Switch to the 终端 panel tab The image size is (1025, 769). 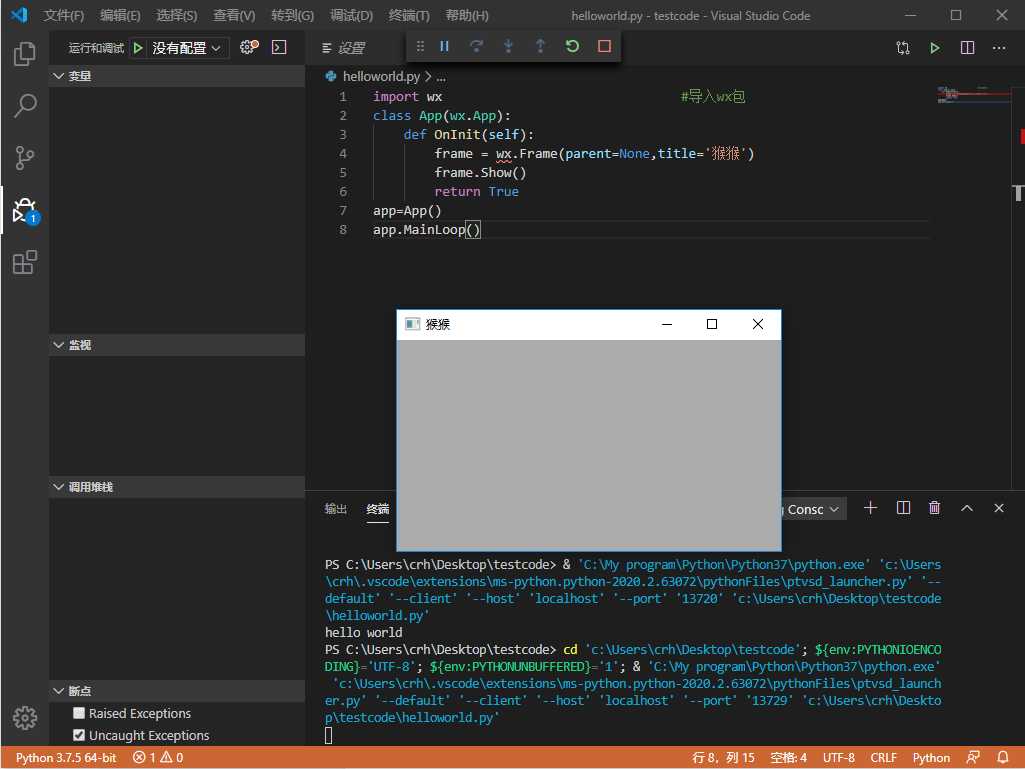click(378, 509)
